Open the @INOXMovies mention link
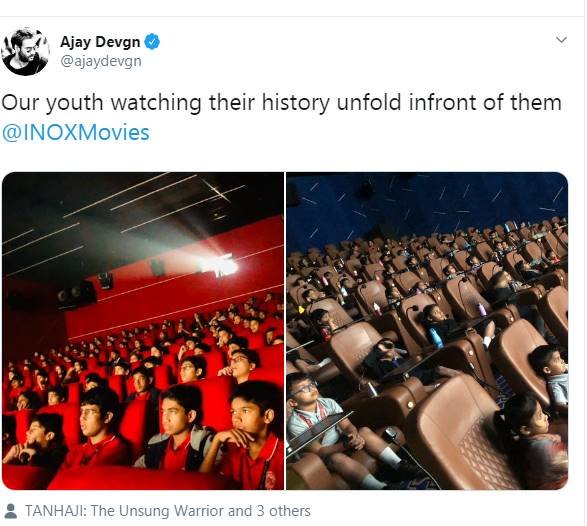 coord(76,133)
